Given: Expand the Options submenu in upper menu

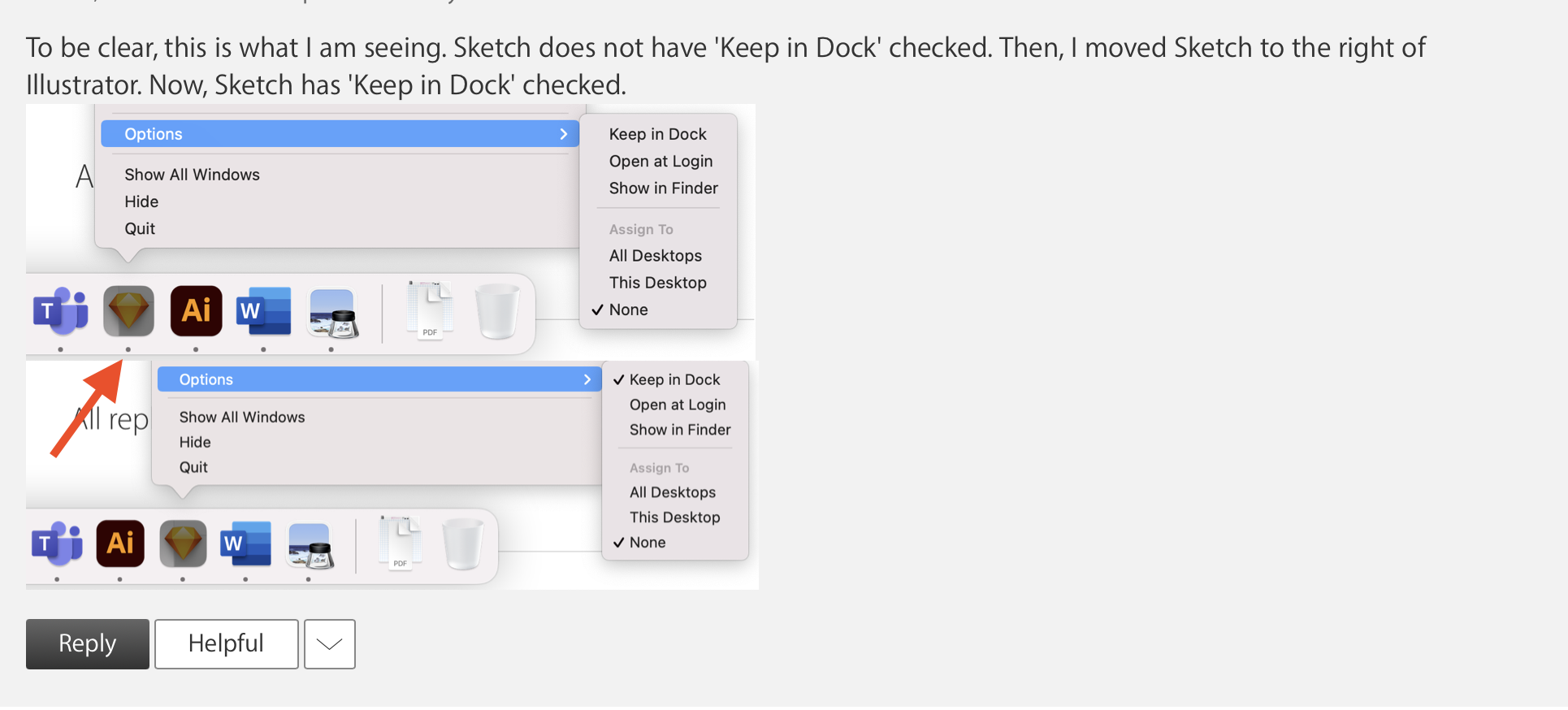Looking at the screenshot, I should coord(340,134).
